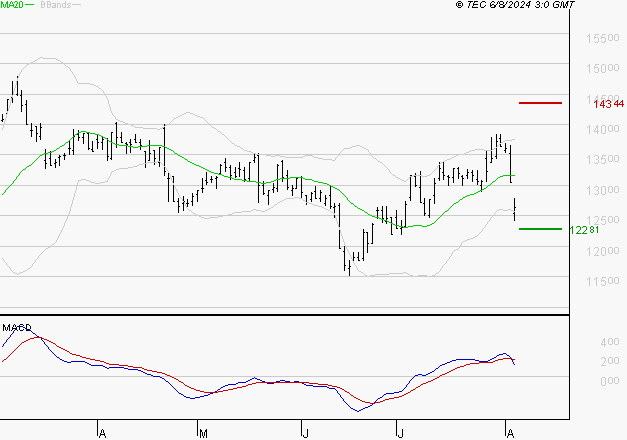Click the 15000 price axis label
This screenshot has height=440, width=627.
603,68
